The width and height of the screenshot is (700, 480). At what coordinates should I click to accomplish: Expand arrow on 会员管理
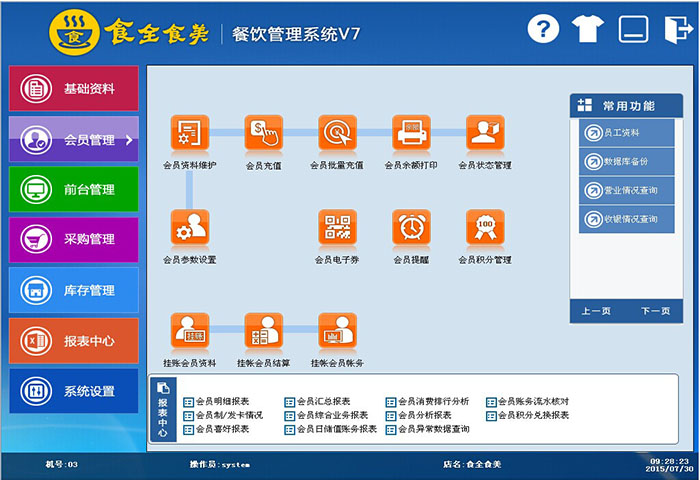tap(129, 140)
